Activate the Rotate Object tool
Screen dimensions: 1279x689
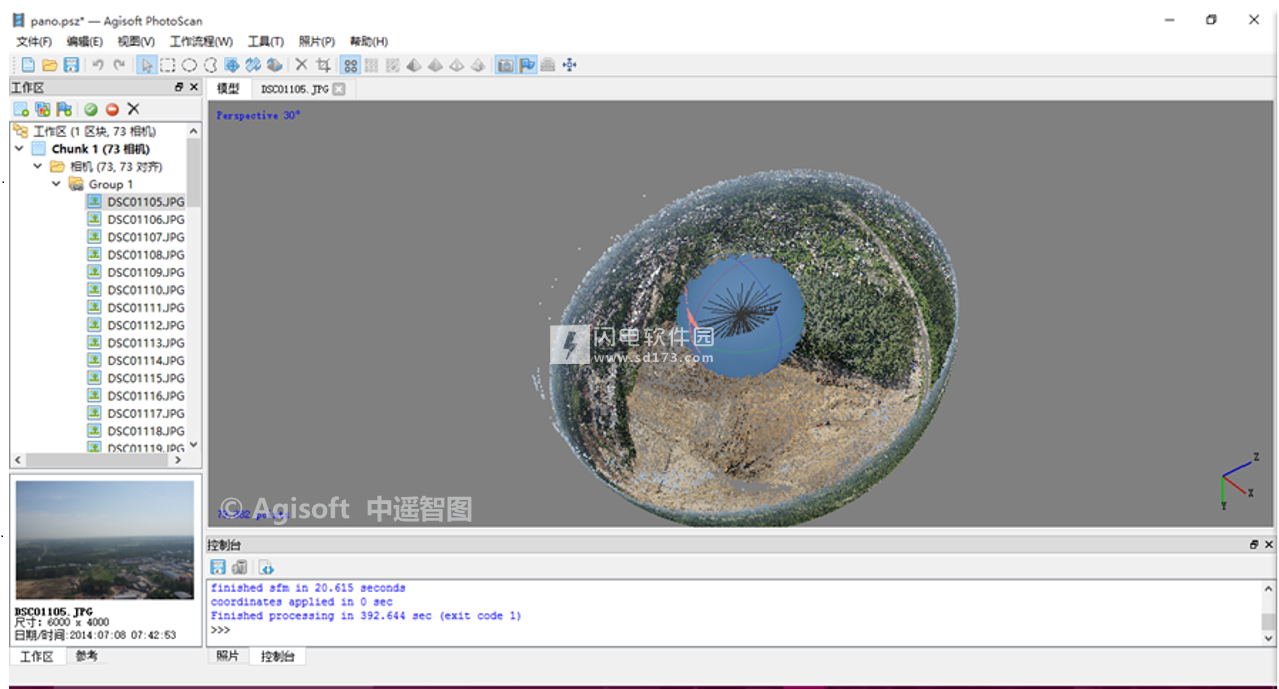coord(274,65)
